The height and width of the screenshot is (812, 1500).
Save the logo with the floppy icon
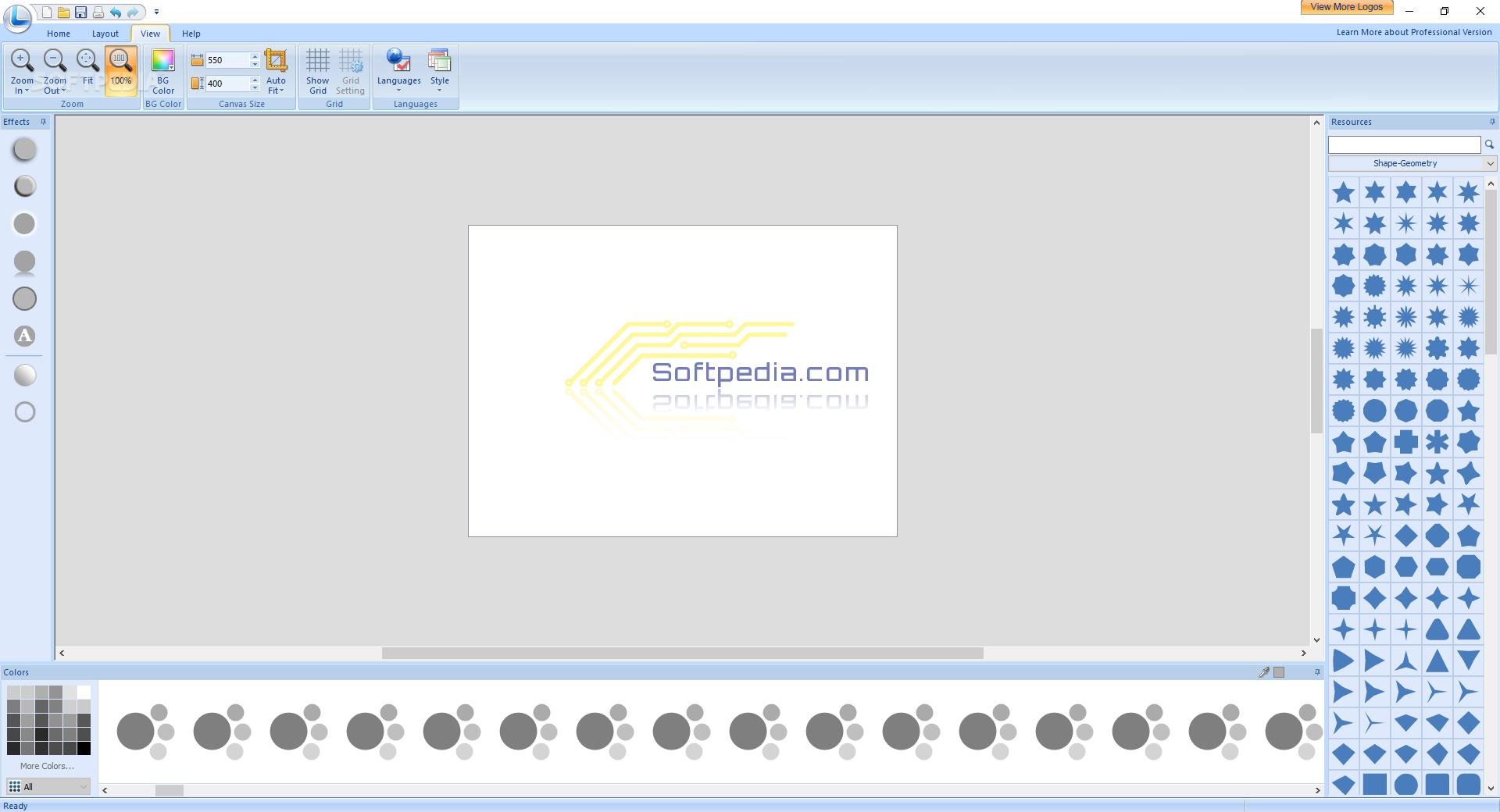(80, 12)
